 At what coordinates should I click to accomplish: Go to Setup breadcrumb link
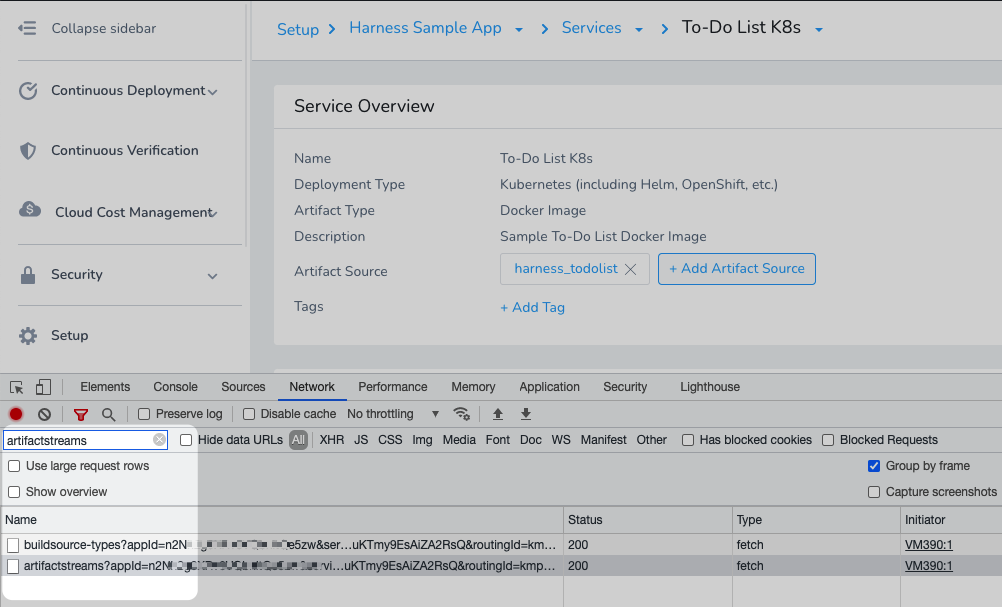(298, 29)
